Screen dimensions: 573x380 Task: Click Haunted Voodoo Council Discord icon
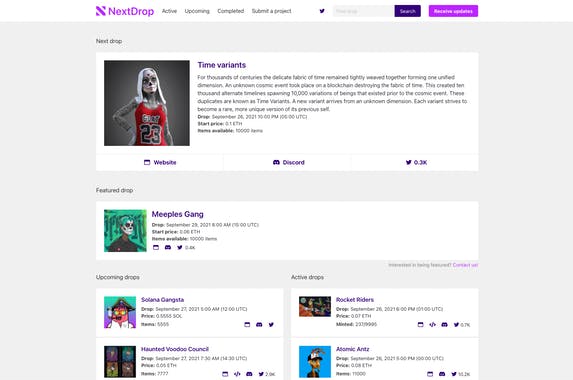249,374
